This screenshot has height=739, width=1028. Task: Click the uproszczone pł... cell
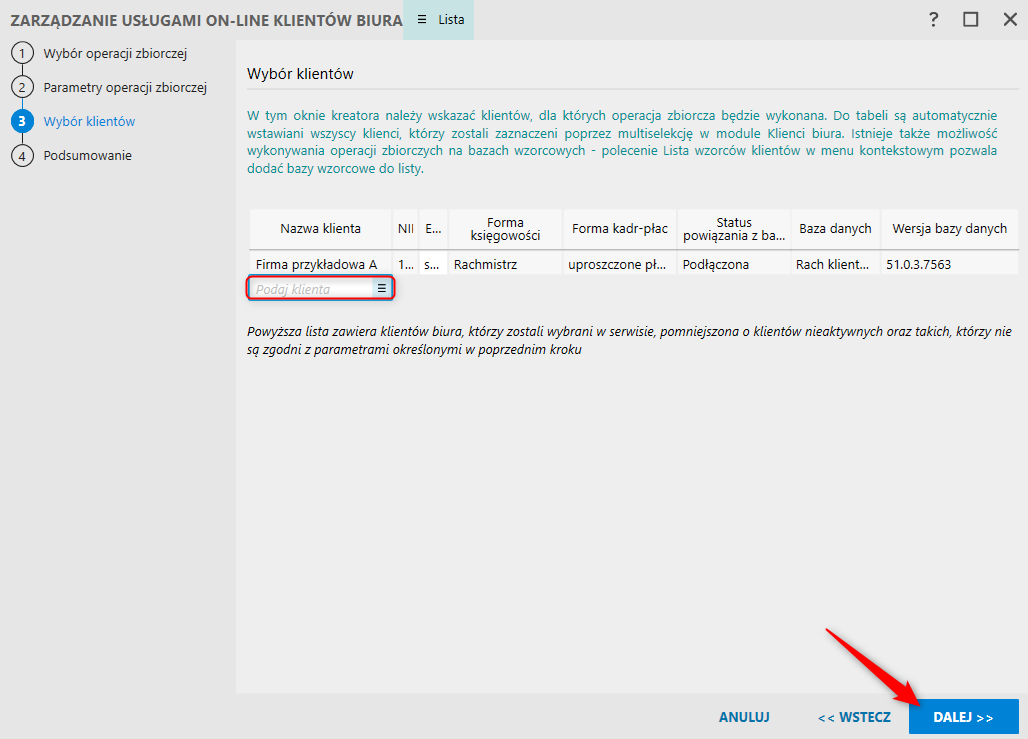point(620,264)
